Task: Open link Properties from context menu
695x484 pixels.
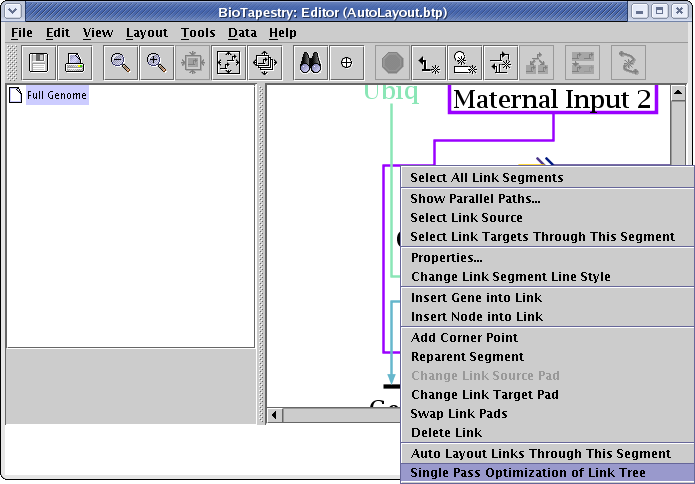Action: [446, 258]
